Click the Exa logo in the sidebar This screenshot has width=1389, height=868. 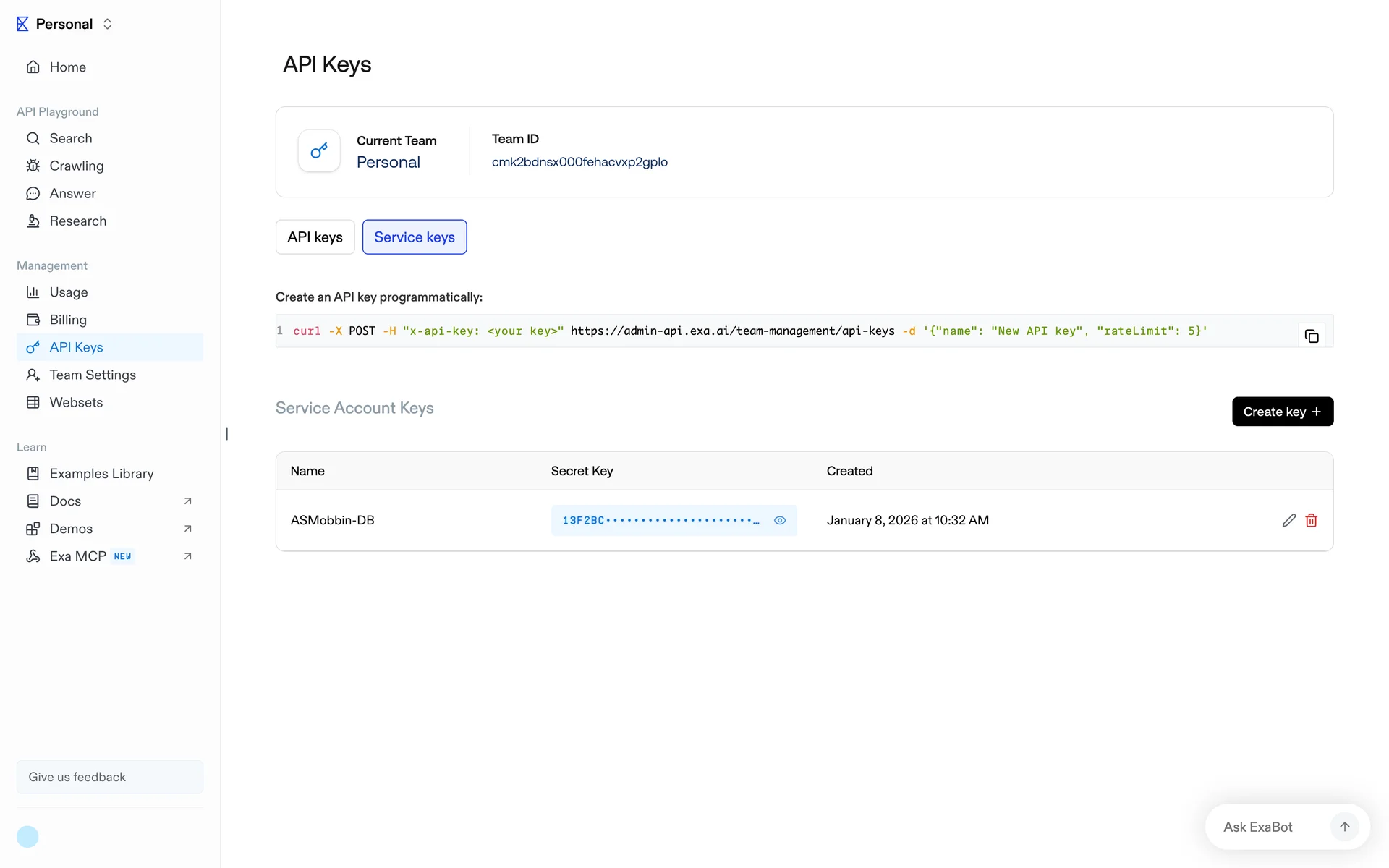22,24
